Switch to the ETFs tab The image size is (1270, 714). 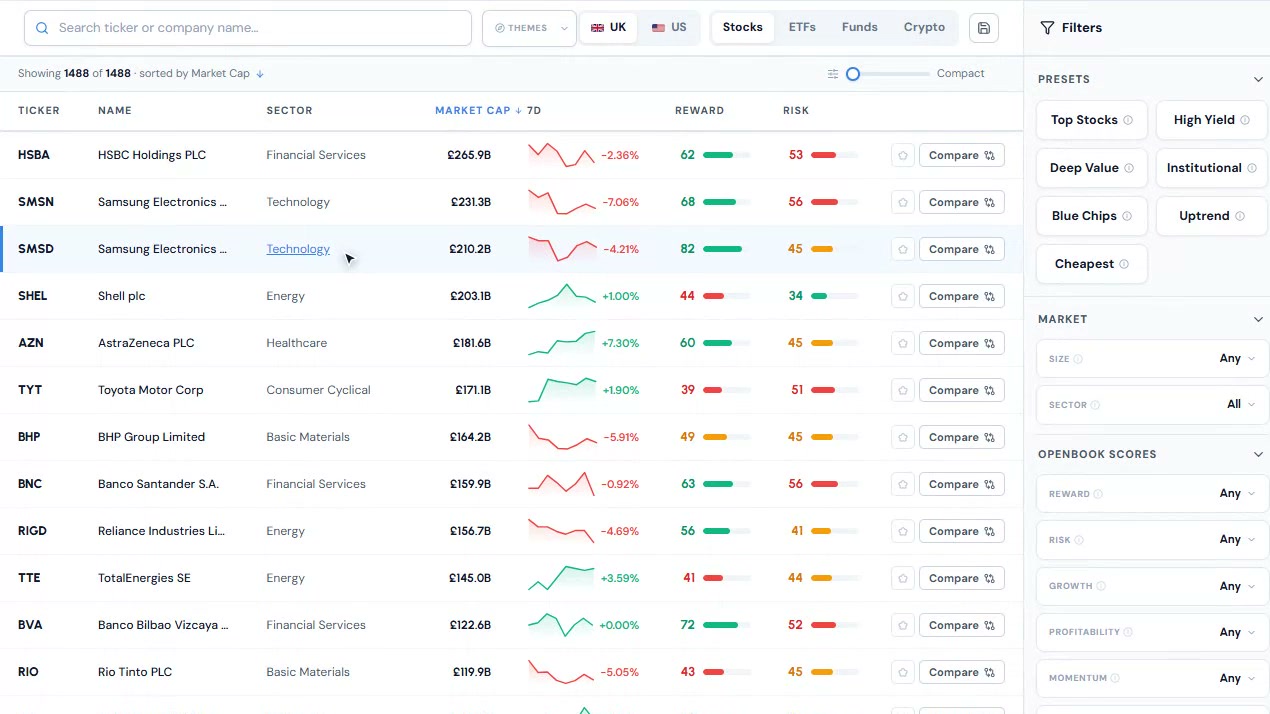802,28
